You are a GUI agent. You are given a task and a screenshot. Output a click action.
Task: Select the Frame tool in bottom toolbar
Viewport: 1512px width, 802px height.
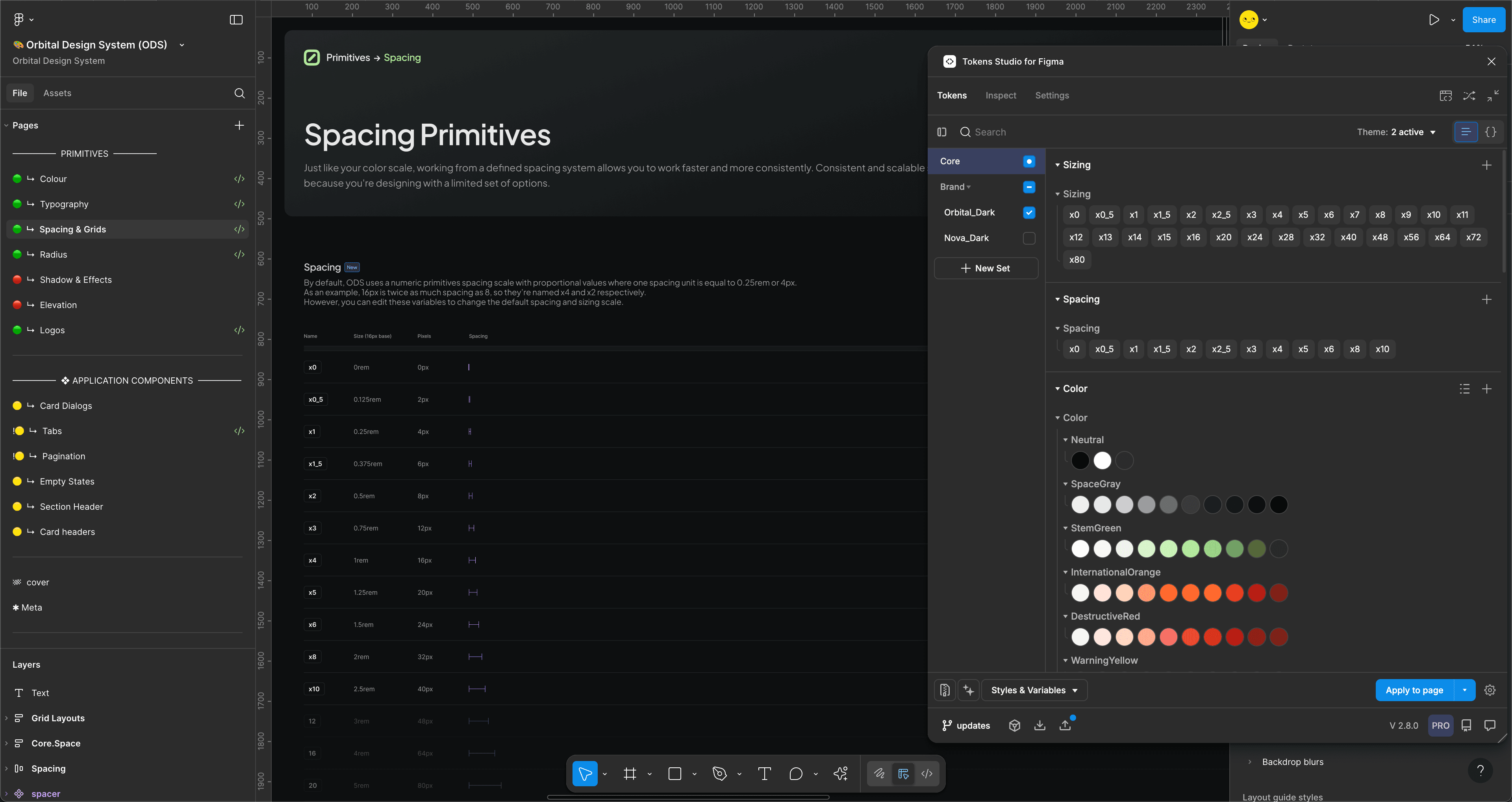pyautogui.click(x=630, y=774)
